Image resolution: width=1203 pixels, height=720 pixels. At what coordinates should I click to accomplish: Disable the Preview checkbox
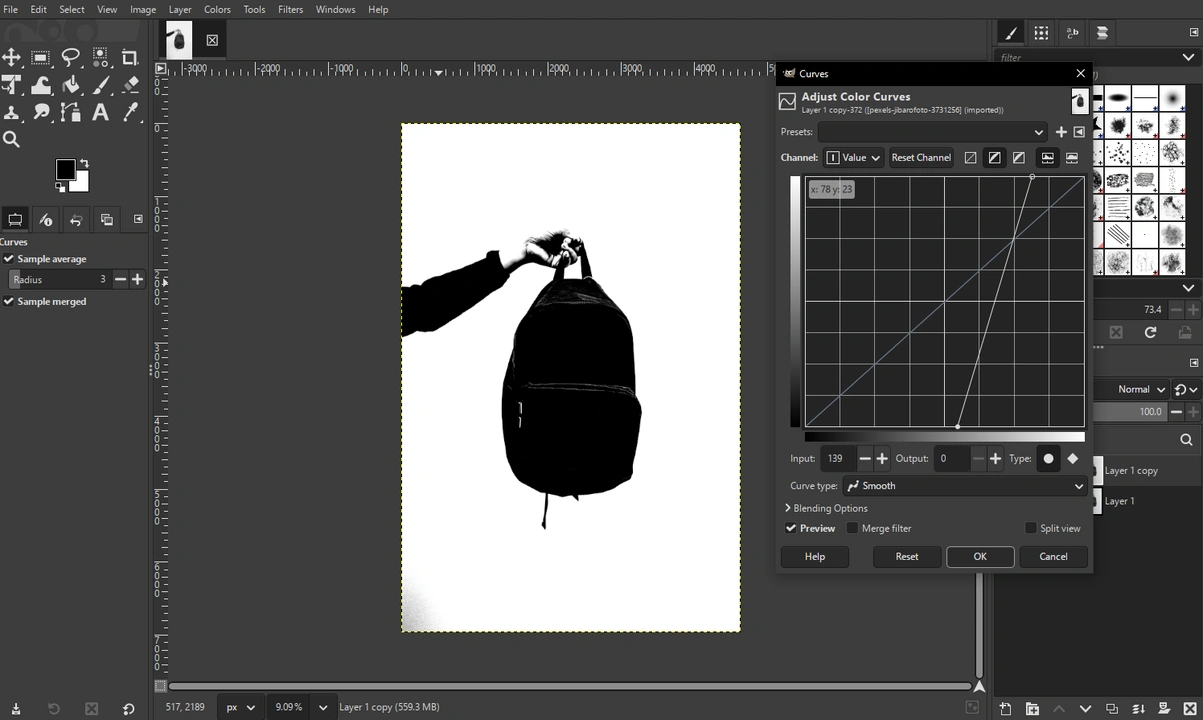pyautogui.click(x=791, y=528)
